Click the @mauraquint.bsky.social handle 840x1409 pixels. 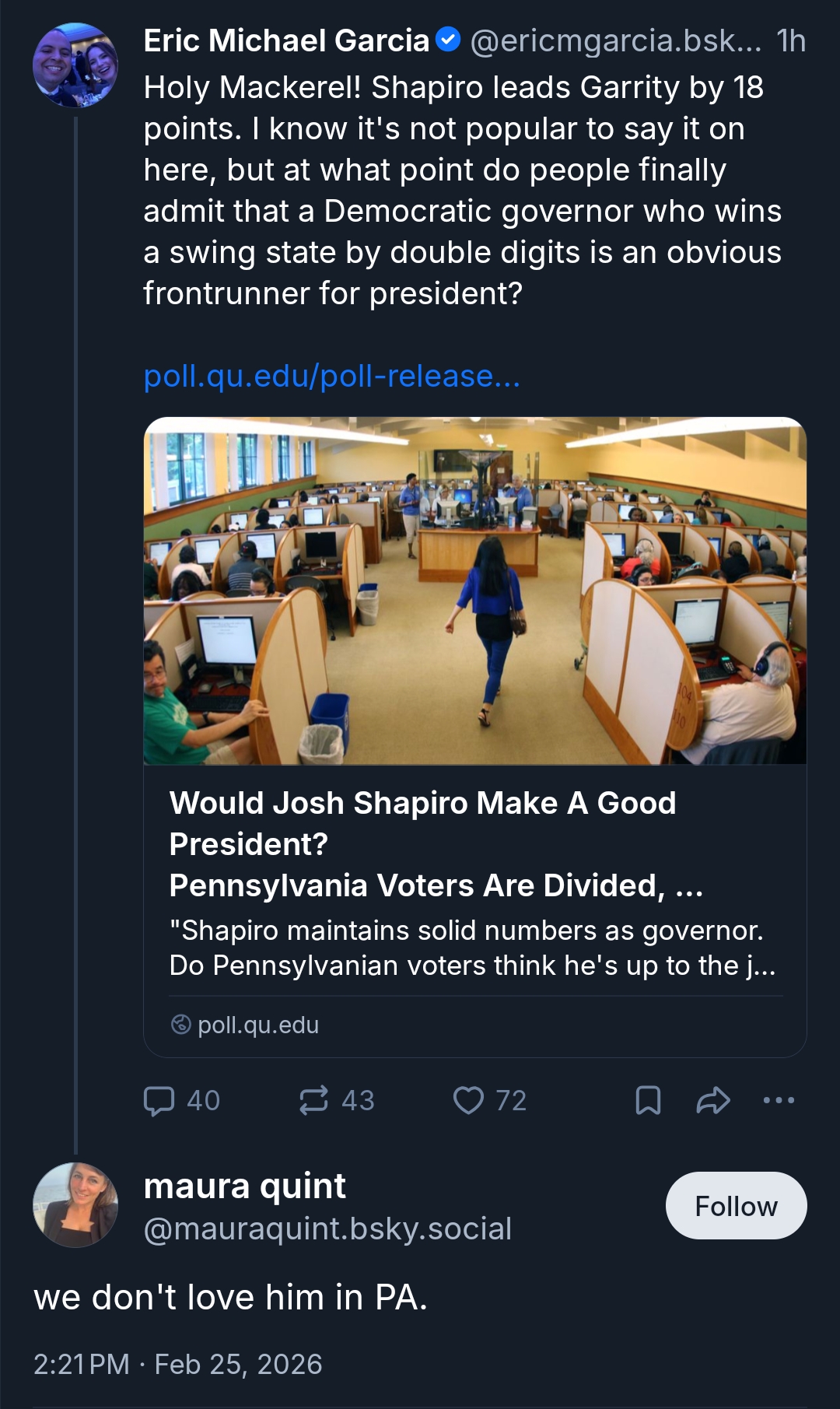(x=327, y=1228)
